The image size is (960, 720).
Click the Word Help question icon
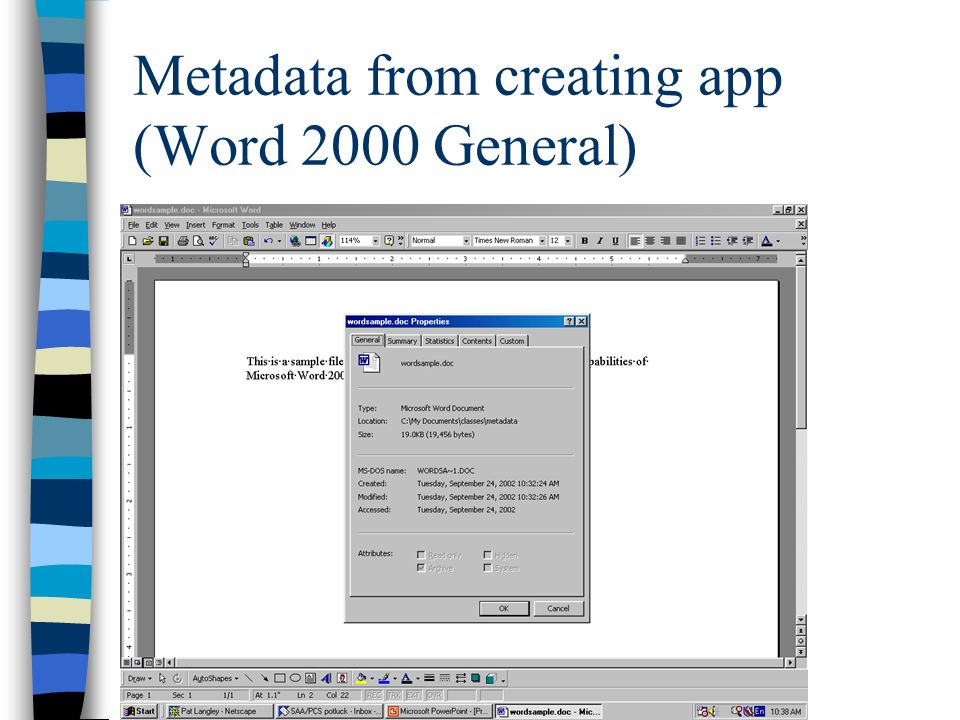pyautogui.click(x=389, y=241)
